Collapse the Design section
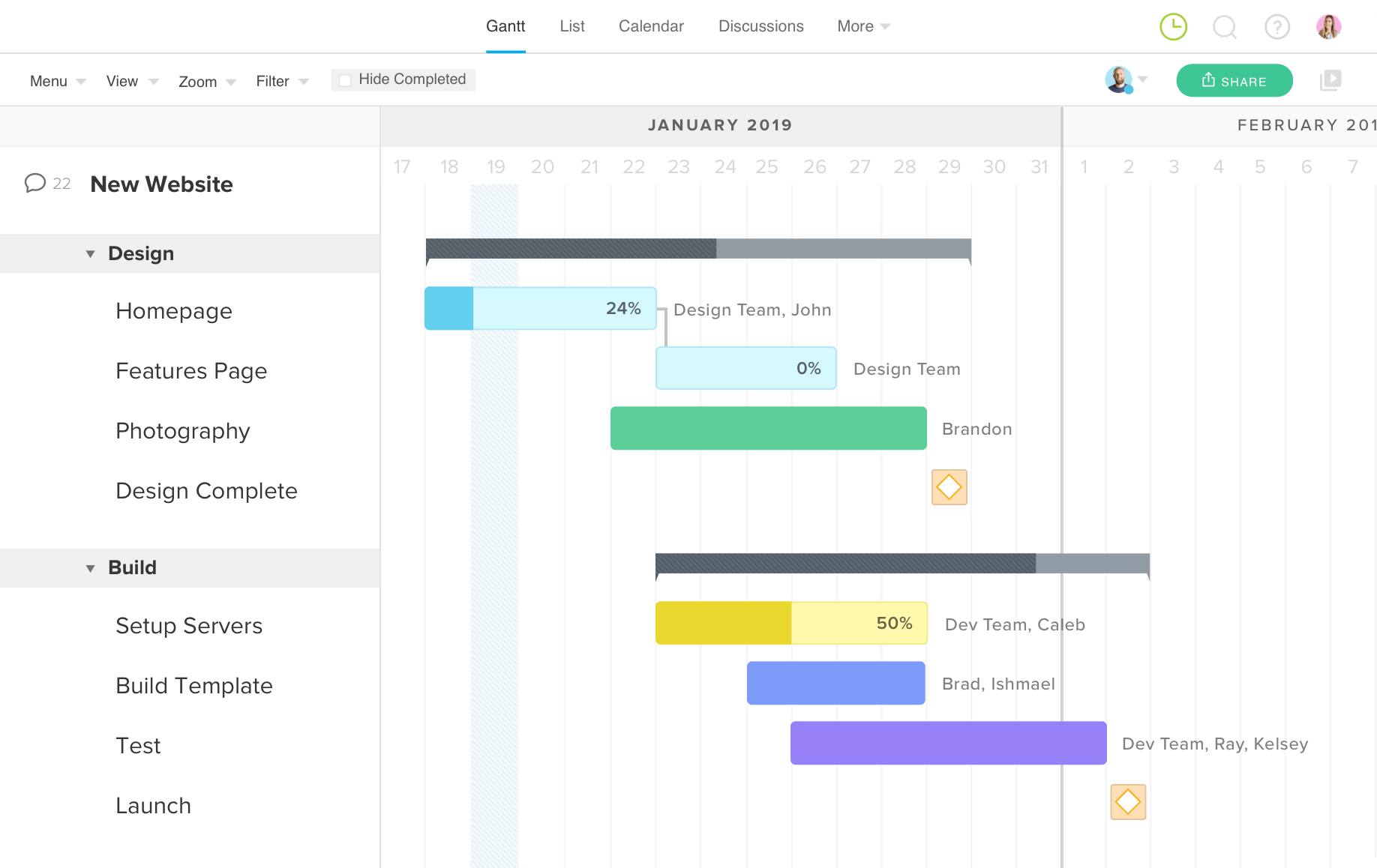This screenshot has height=868, width=1377. click(90, 253)
